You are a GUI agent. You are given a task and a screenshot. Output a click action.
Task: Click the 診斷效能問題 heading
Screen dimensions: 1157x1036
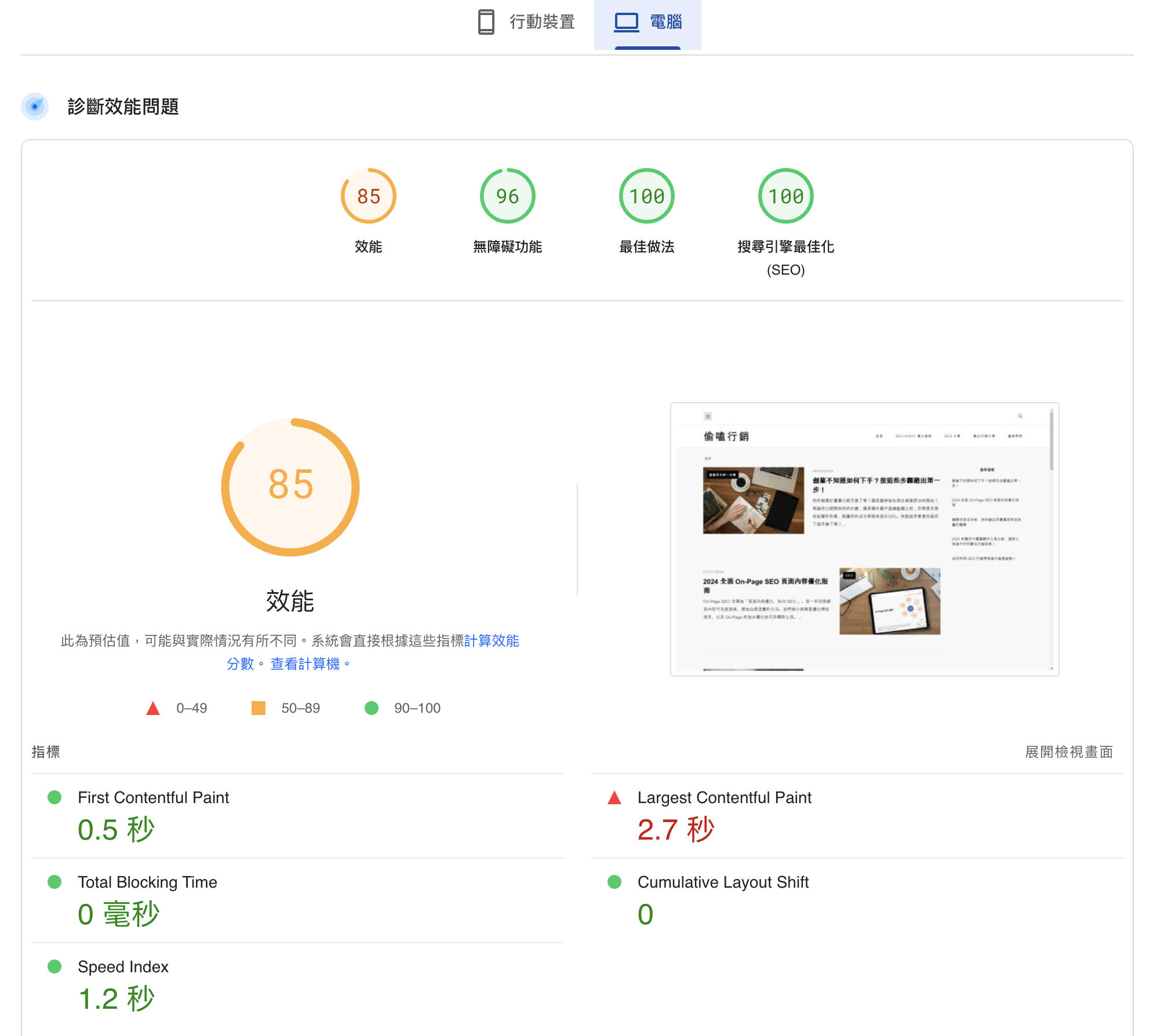point(123,107)
